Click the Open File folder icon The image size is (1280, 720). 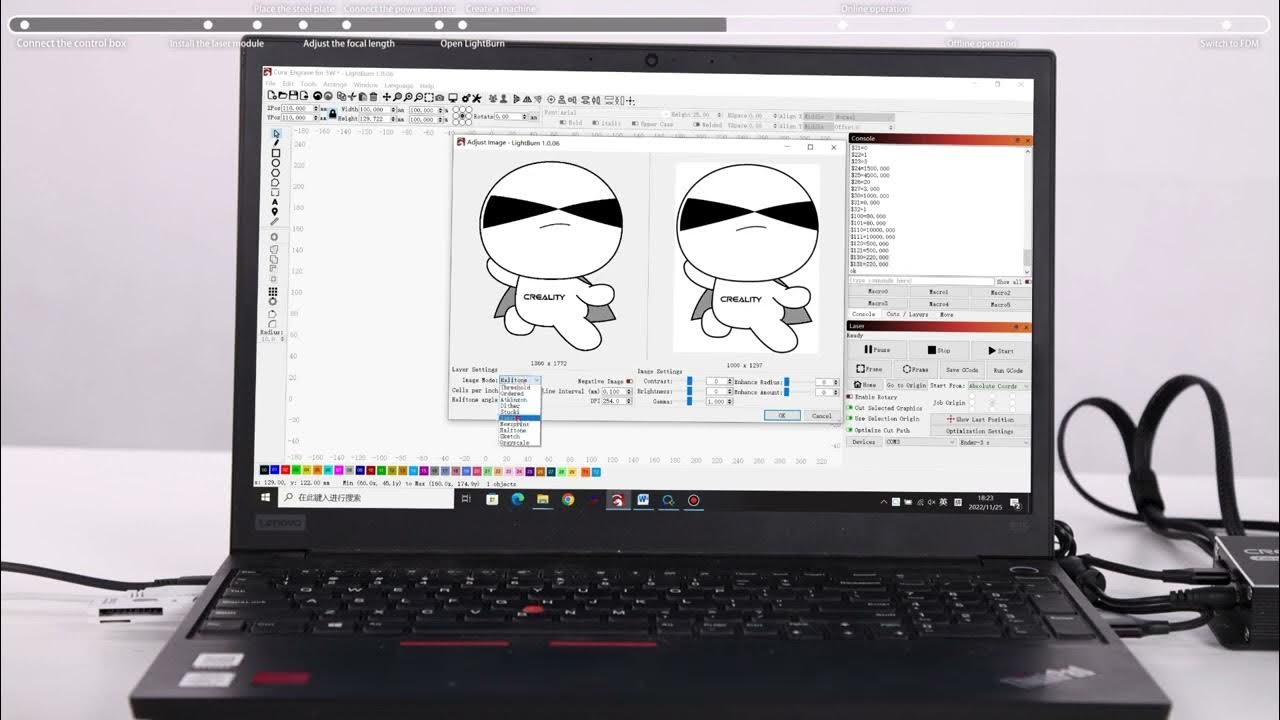pyautogui.click(x=282, y=97)
